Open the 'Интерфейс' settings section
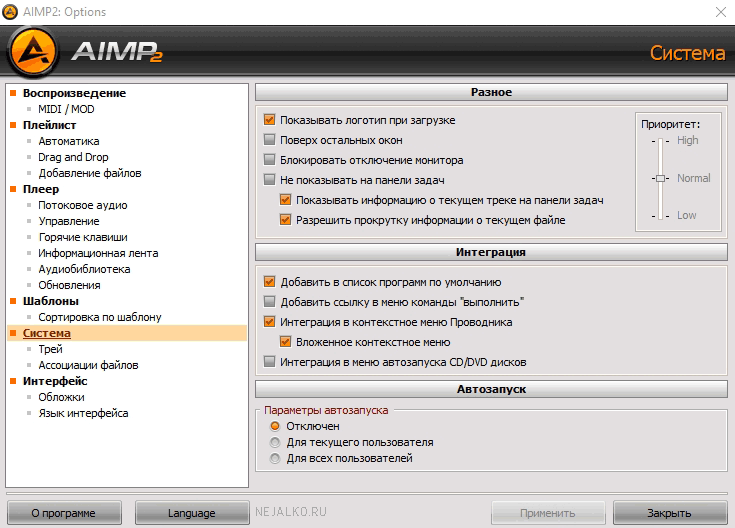 pyautogui.click(x=55, y=381)
